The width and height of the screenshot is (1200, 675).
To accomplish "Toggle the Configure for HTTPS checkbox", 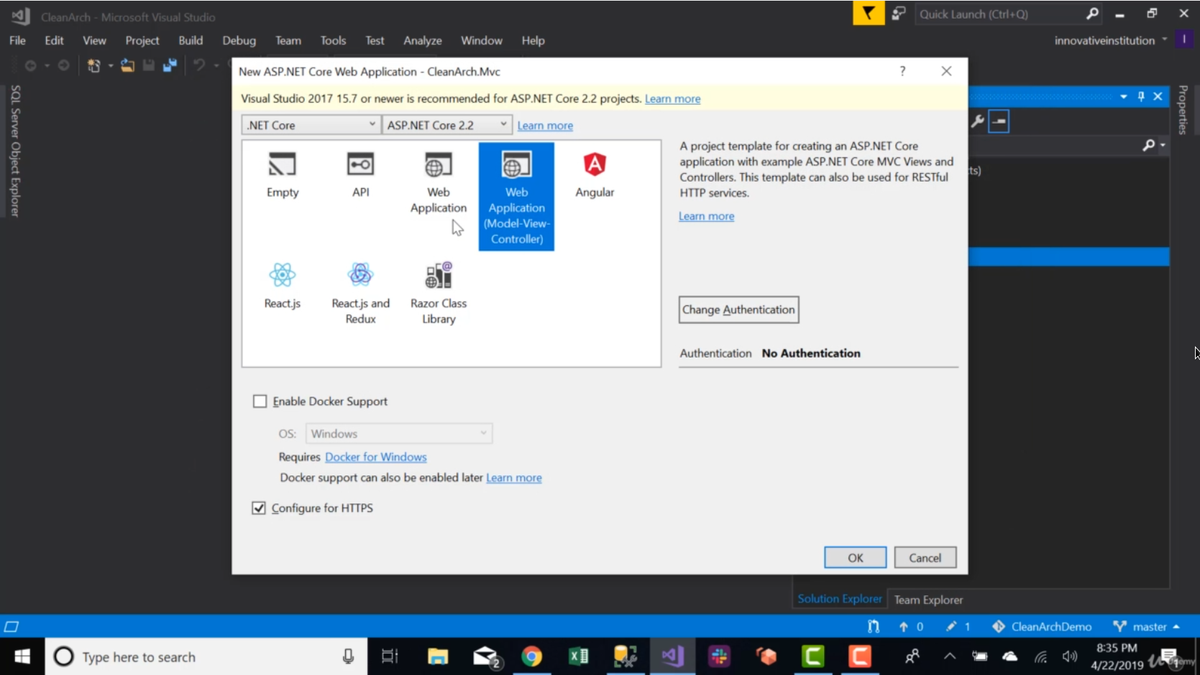I will (259, 508).
